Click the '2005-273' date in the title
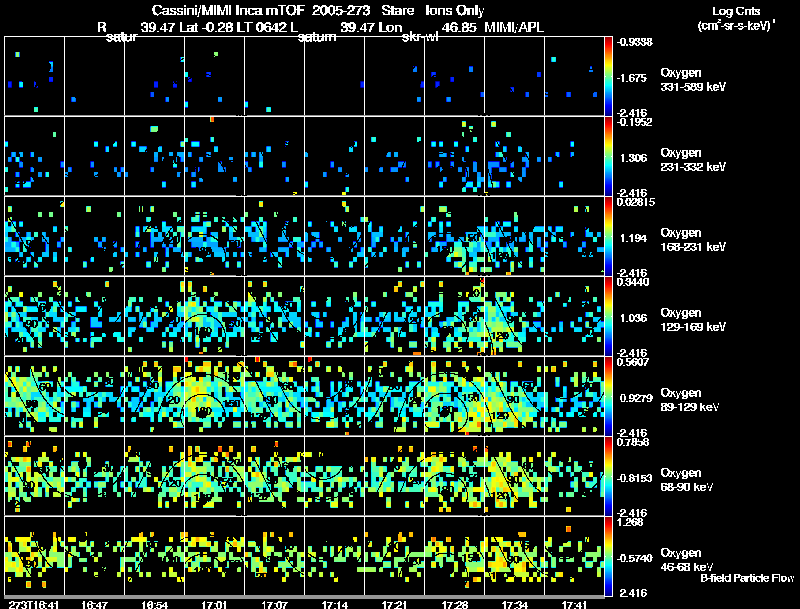Screen dimensions: 800x609 tap(341, 10)
